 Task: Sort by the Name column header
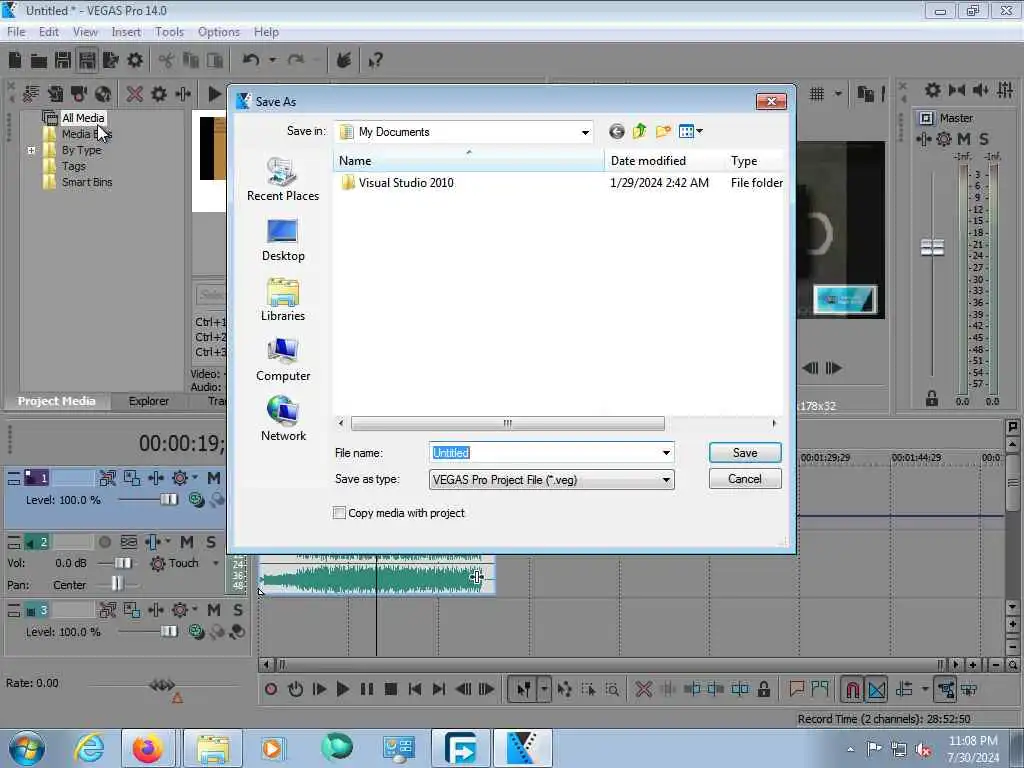point(468,161)
